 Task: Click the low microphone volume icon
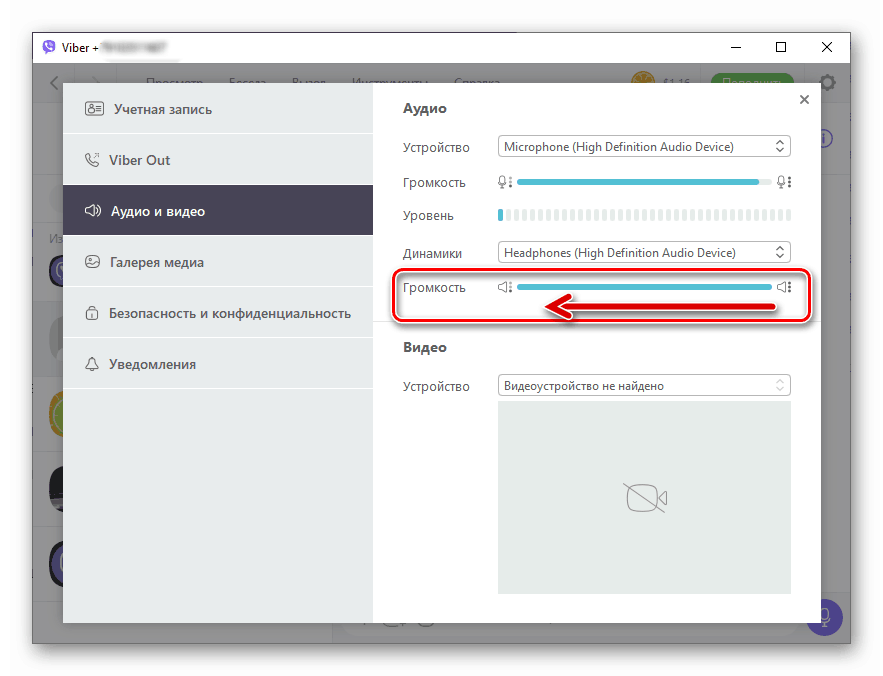tap(505, 182)
